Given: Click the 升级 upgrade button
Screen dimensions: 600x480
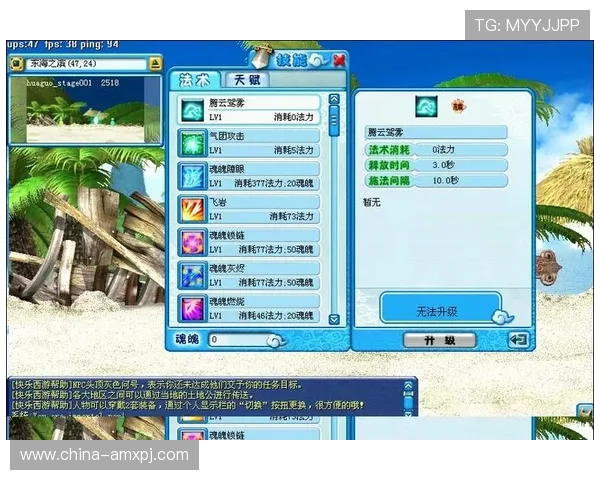Looking at the screenshot, I should click(x=440, y=340).
